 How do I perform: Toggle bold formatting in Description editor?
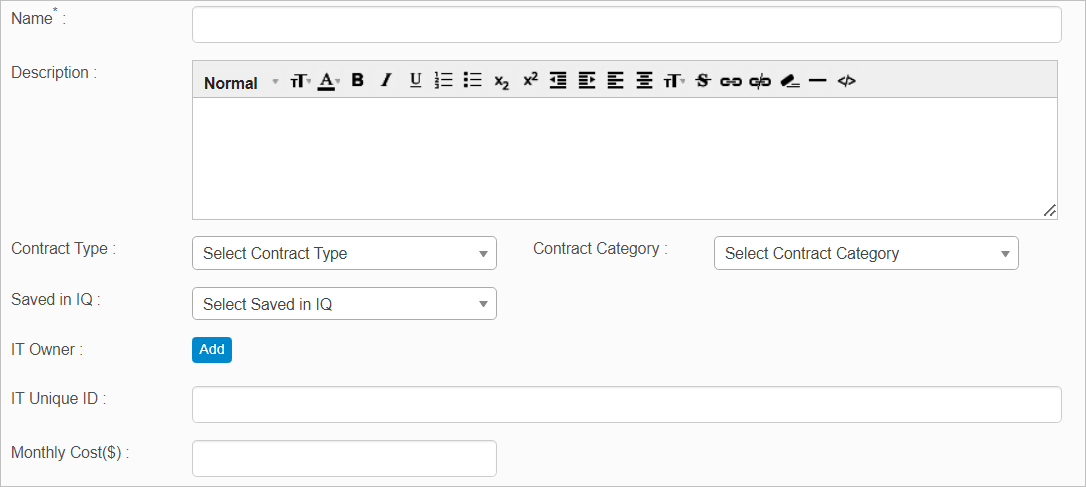coord(357,81)
